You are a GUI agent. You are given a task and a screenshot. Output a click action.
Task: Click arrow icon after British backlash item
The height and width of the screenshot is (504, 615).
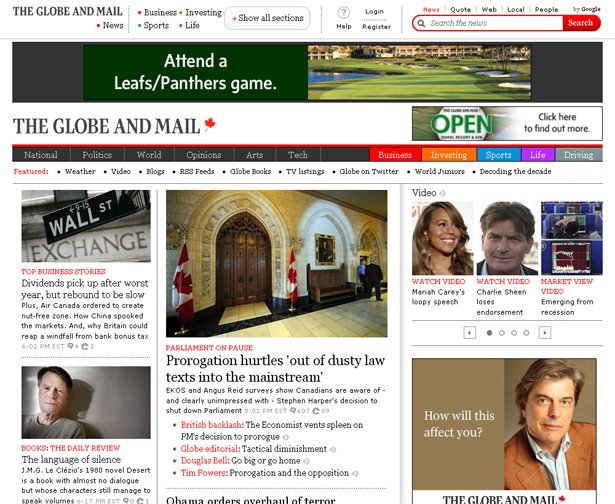coord(286,437)
